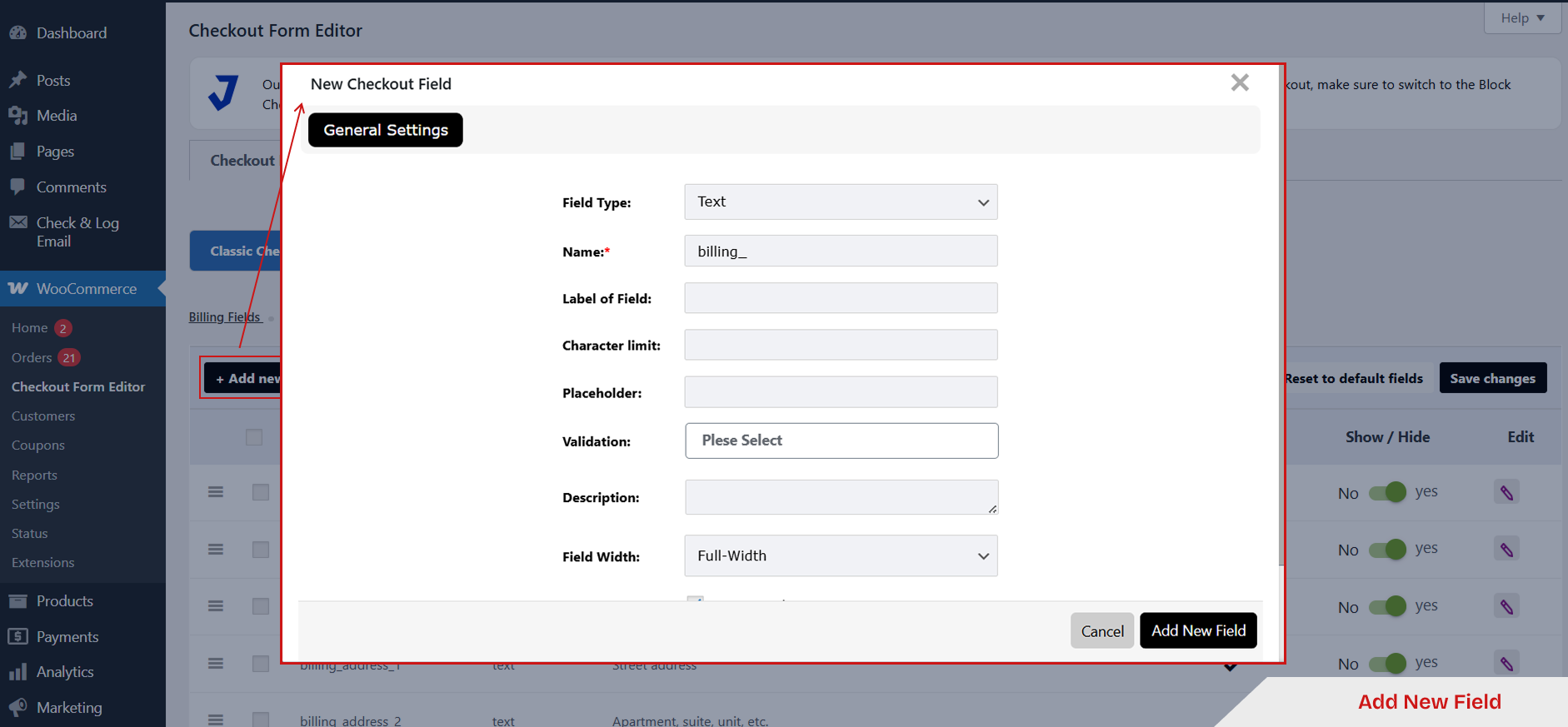Open the General Settings tab
Viewport: 1568px width, 727px height.
click(386, 130)
